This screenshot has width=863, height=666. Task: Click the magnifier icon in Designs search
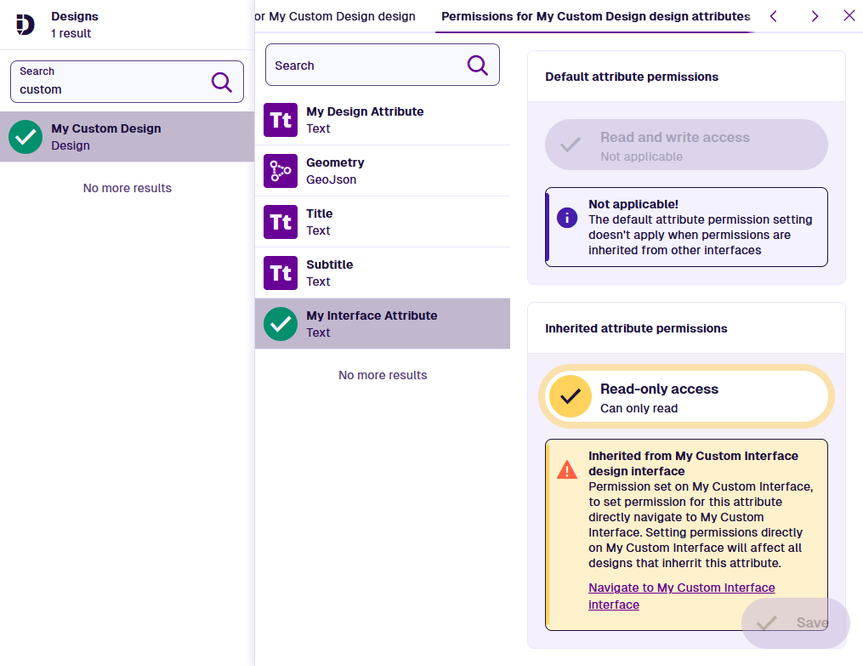click(221, 82)
